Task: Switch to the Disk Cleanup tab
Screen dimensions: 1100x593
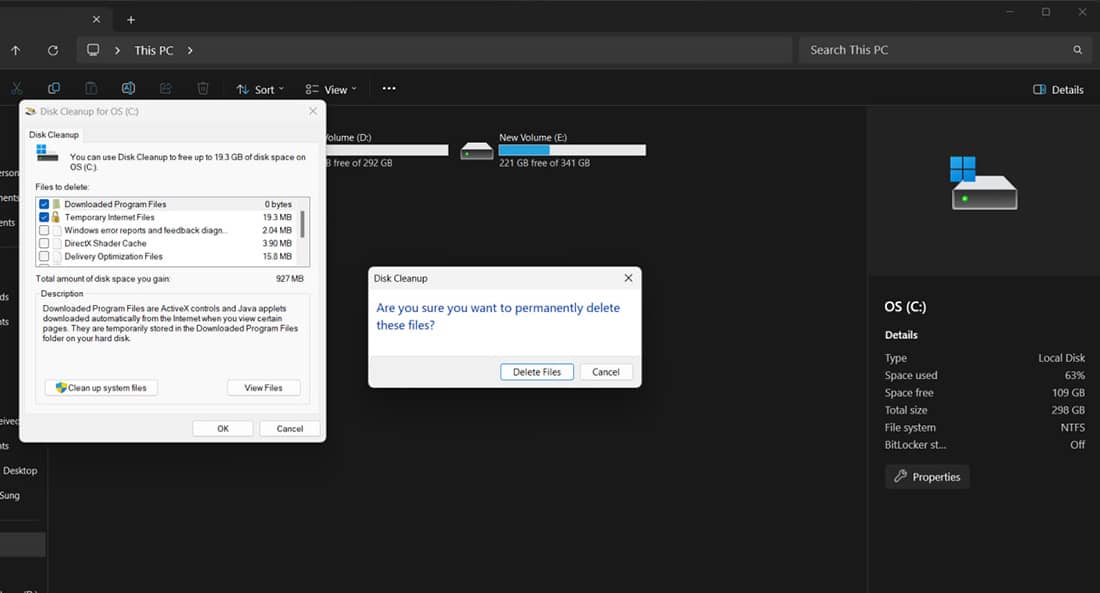Action: pyautogui.click(x=54, y=133)
